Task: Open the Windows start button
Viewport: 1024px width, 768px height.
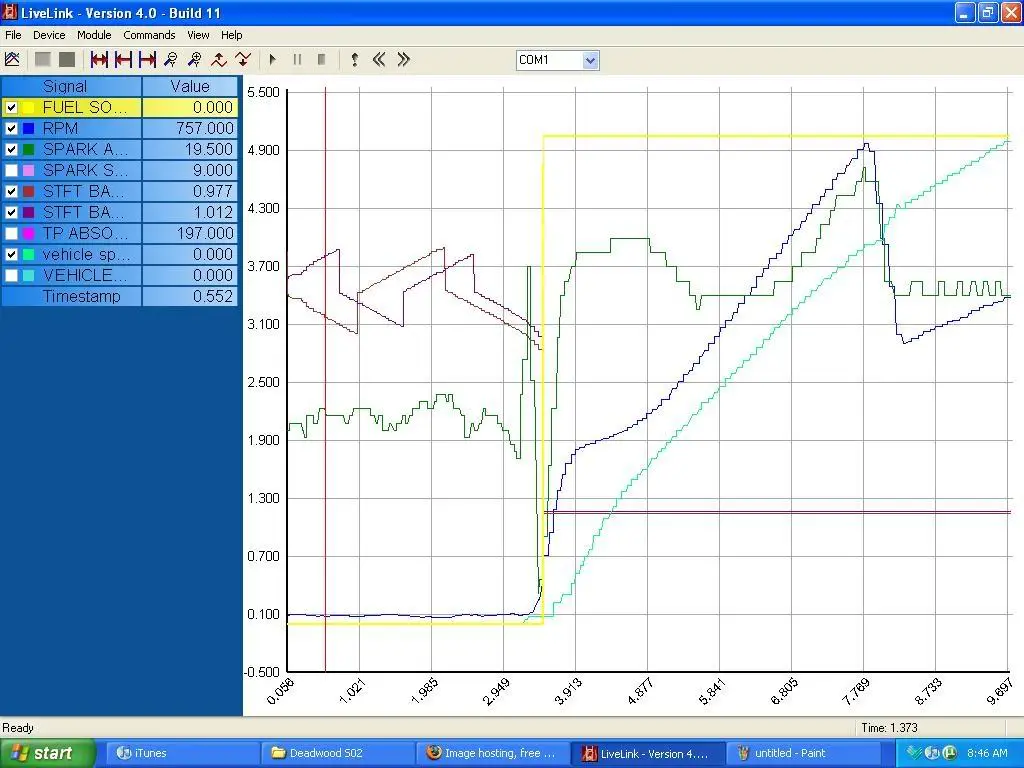Action: tap(47, 753)
